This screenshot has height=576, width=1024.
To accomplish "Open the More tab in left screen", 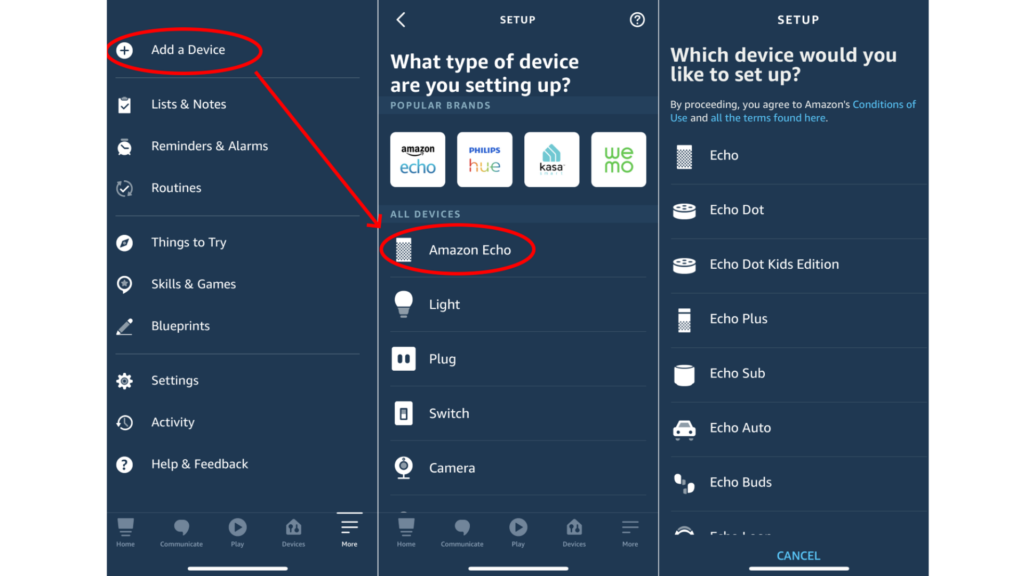I will pos(349,532).
